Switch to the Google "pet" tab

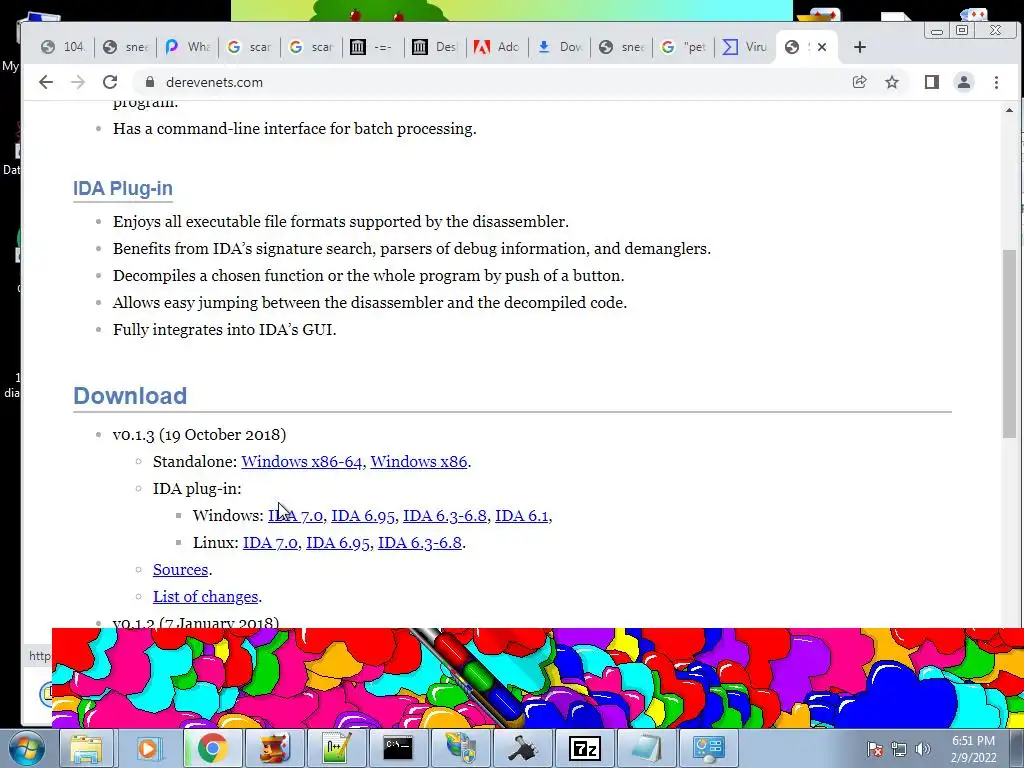[x=684, y=47]
